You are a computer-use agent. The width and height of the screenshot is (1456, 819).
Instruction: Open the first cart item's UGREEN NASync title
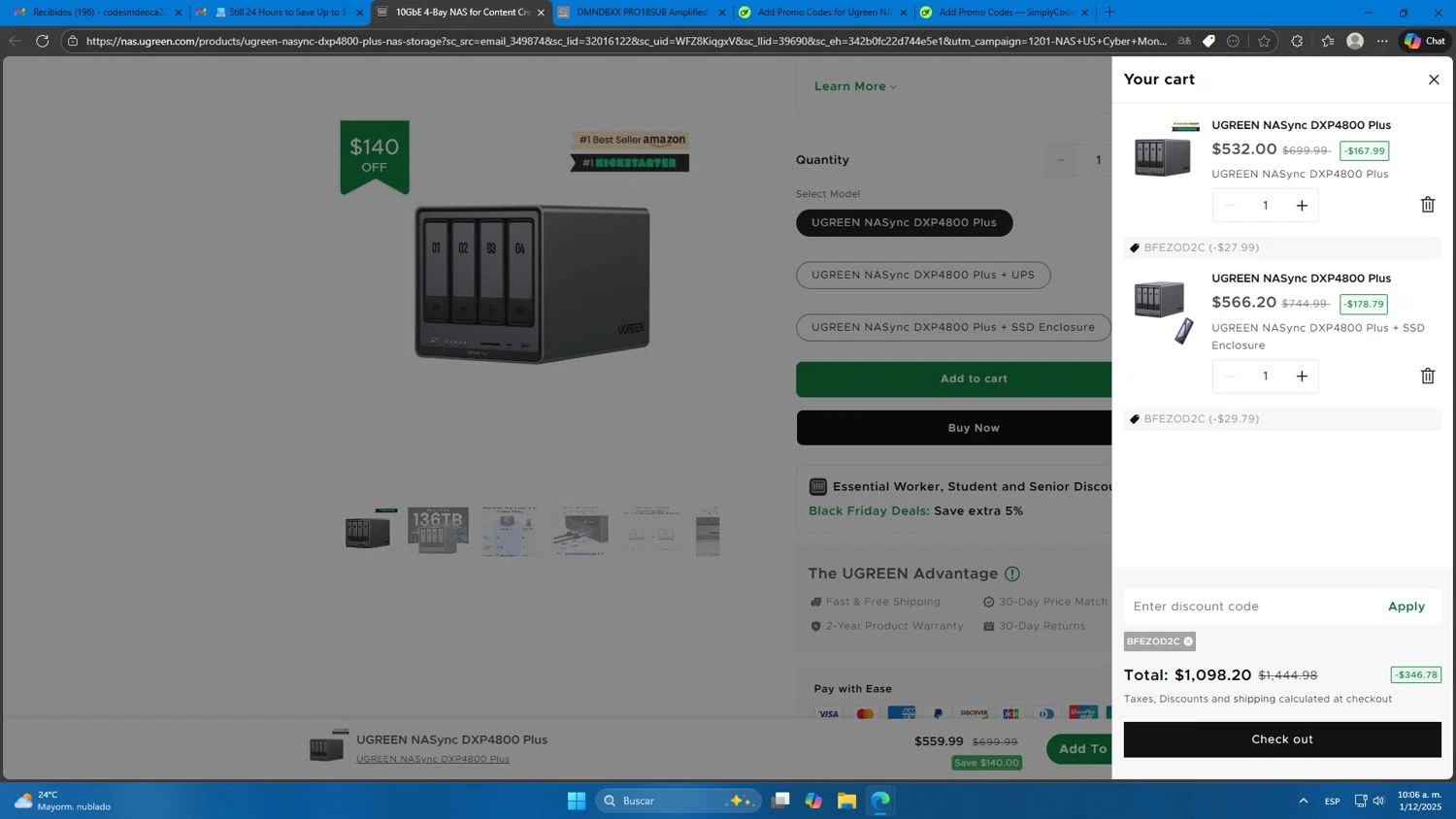(1301, 125)
